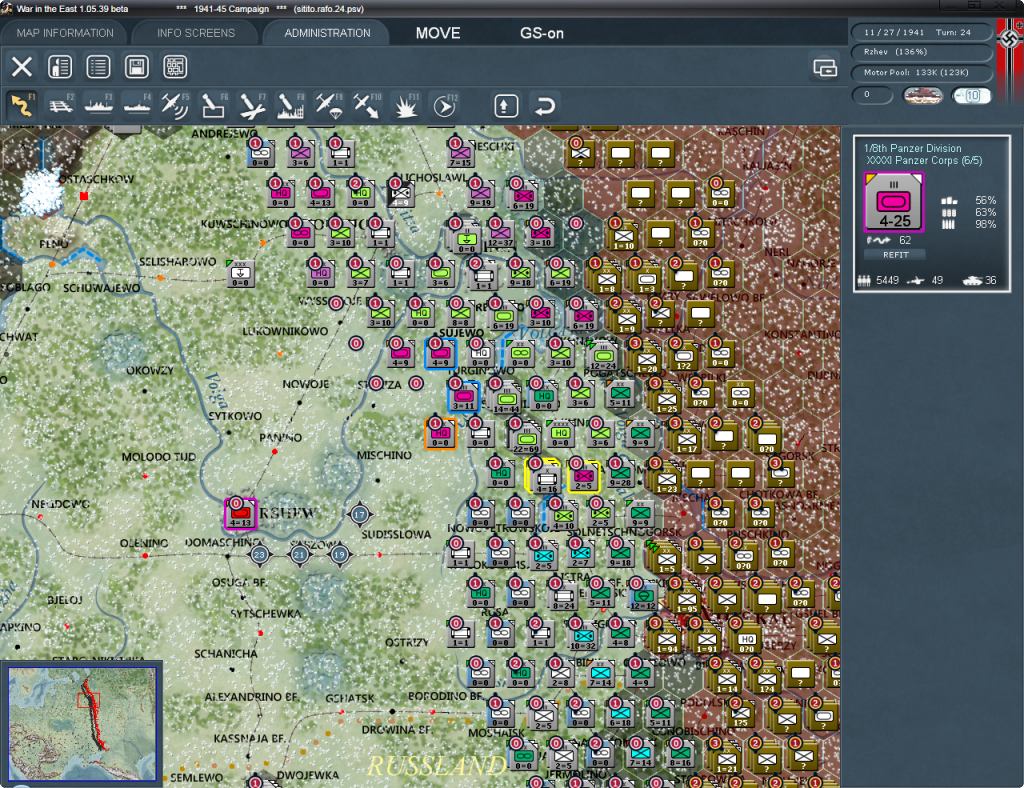
Task: Select the red 4=13 unit at Rzhev
Action: point(241,514)
